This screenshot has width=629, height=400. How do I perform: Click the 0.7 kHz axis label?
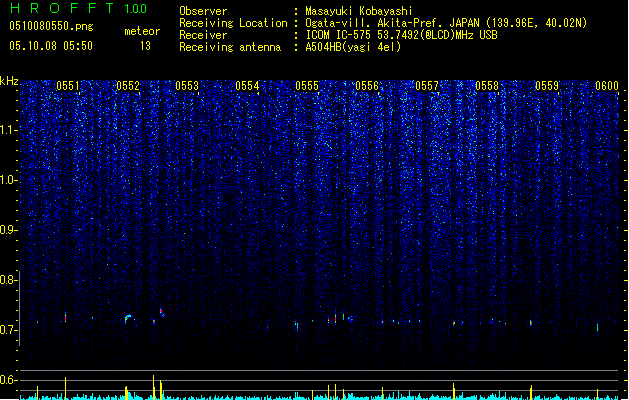click(8, 330)
